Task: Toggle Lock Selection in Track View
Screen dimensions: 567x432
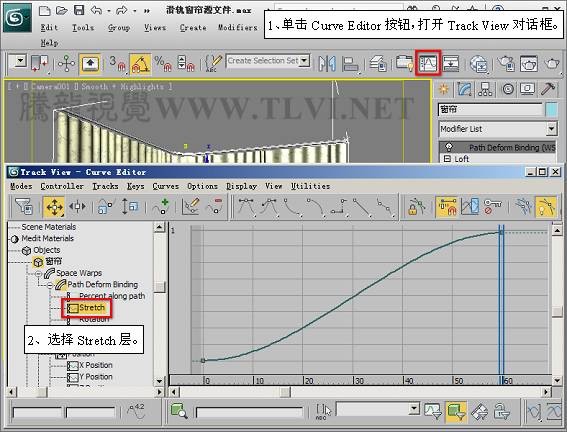Action: pyautogui.click(x=416, y=206)
